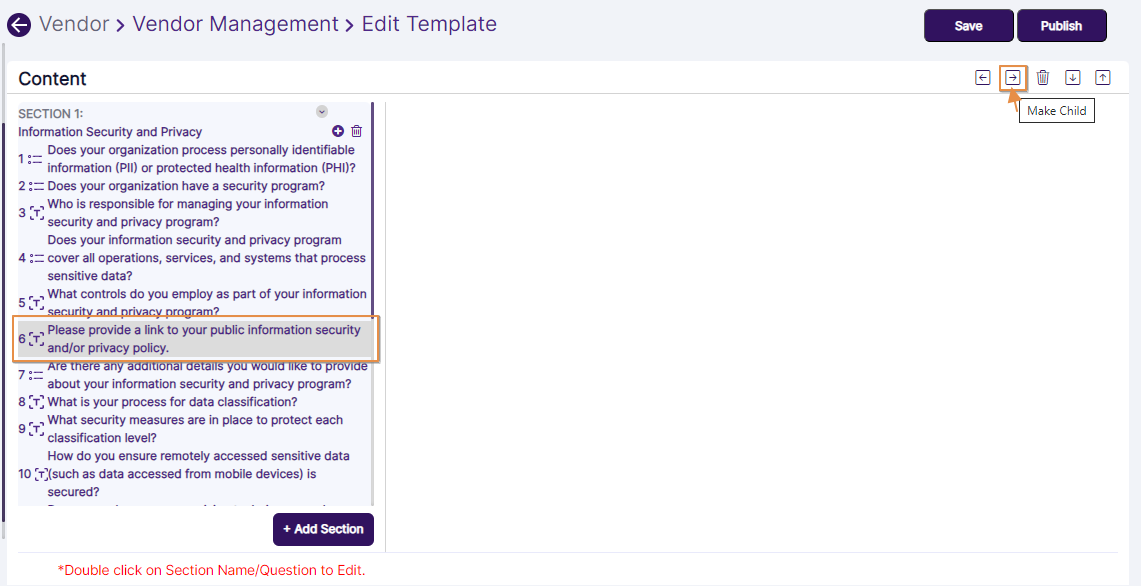Publish the template
This screenshot has height=586, width=1141.
point(1061,26)
